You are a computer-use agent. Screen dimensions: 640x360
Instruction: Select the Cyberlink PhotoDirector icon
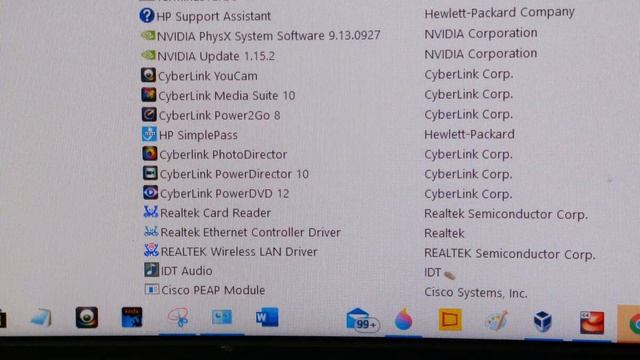150,153
